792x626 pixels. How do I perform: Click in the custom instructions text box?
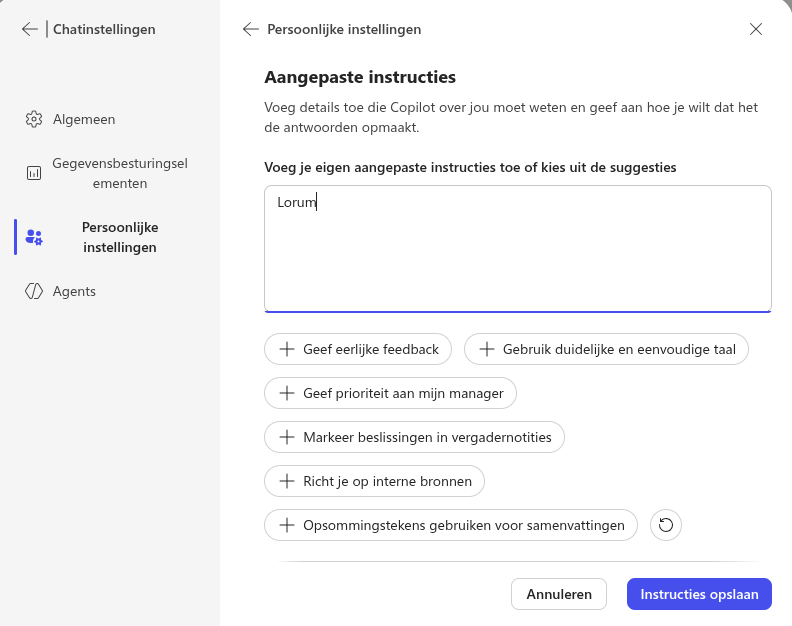click(517, 250)
